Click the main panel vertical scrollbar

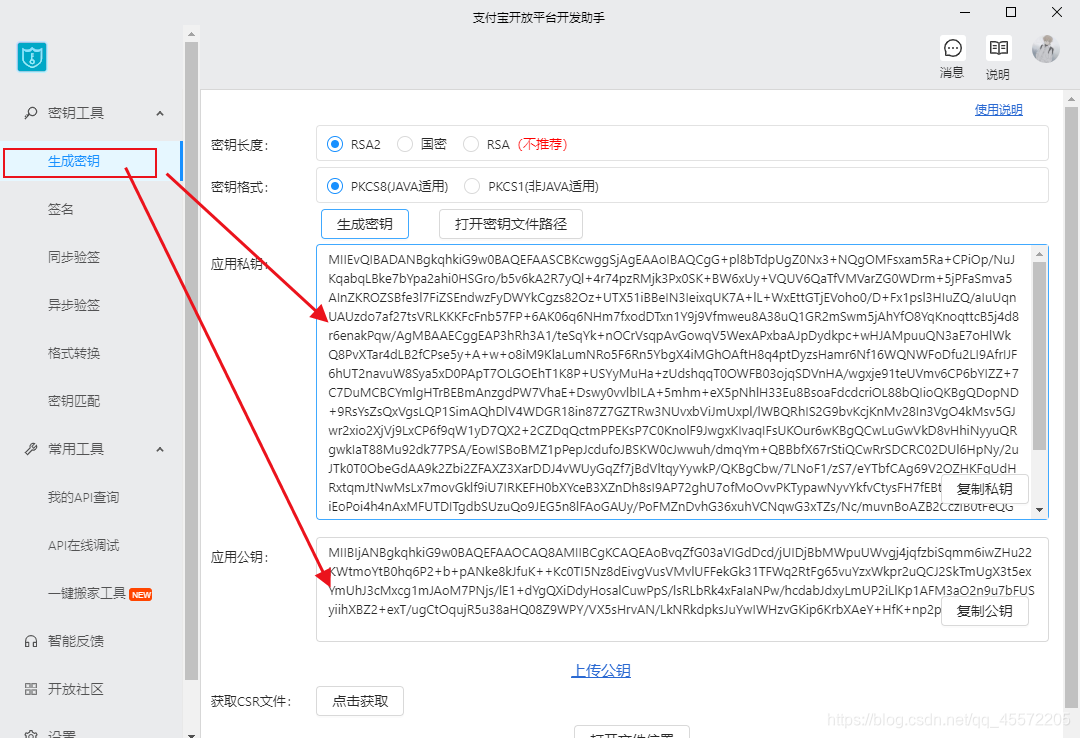click(1071, 408)
